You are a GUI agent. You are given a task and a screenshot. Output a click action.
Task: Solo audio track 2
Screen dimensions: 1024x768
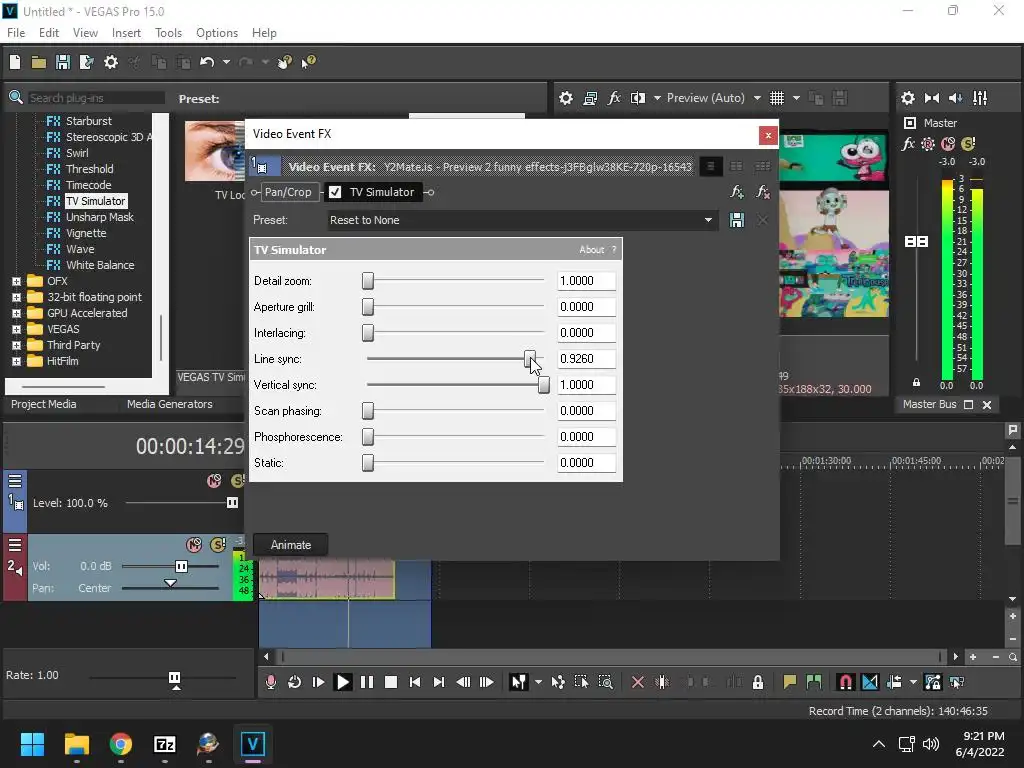click(x=217, y=545)
